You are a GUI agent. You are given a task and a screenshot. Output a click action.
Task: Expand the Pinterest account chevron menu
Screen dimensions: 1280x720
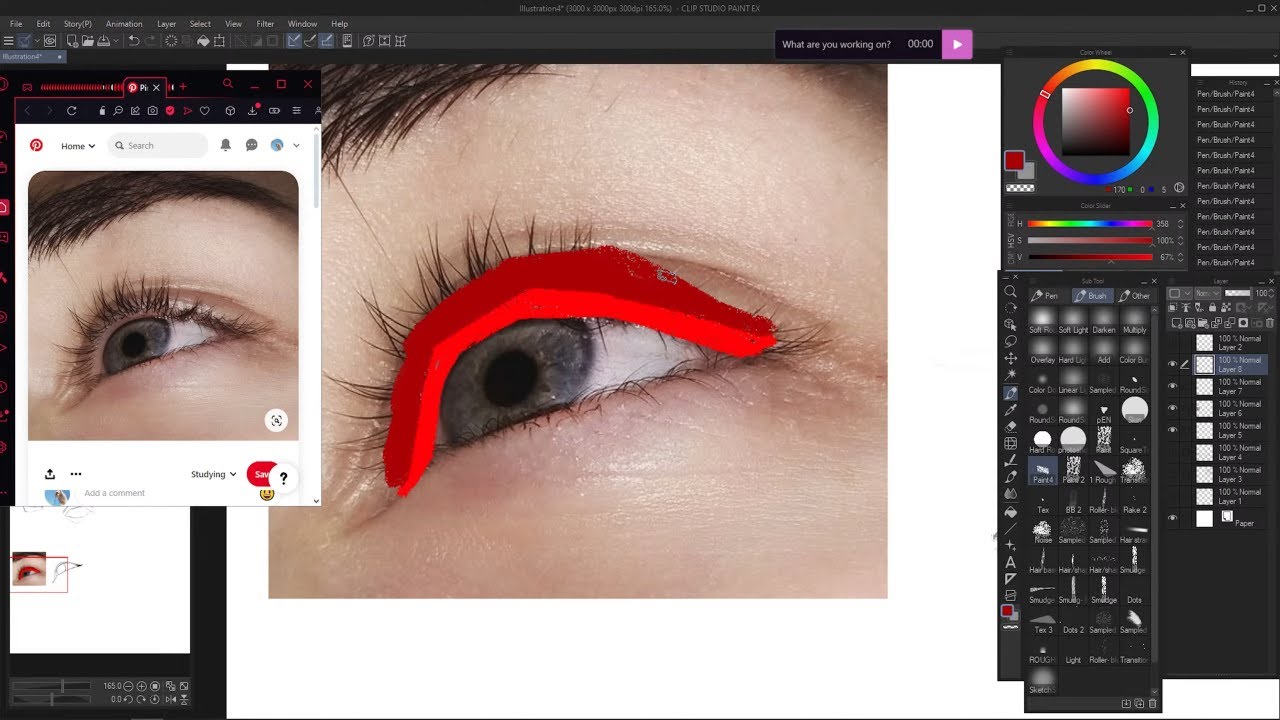pyautogui.click(x=296, y=145)
